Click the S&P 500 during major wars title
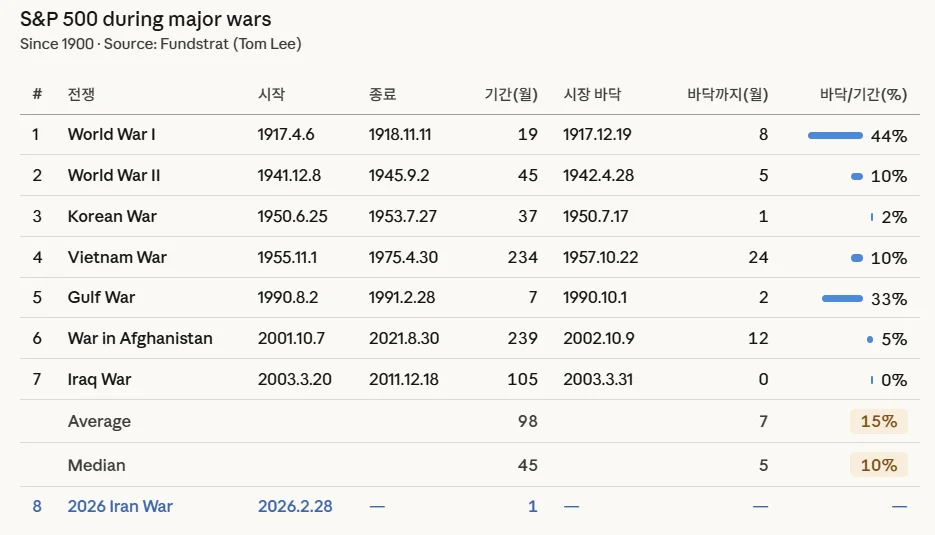Image resolution: width=935 pixels, height=535 pixels. [145, 19]
